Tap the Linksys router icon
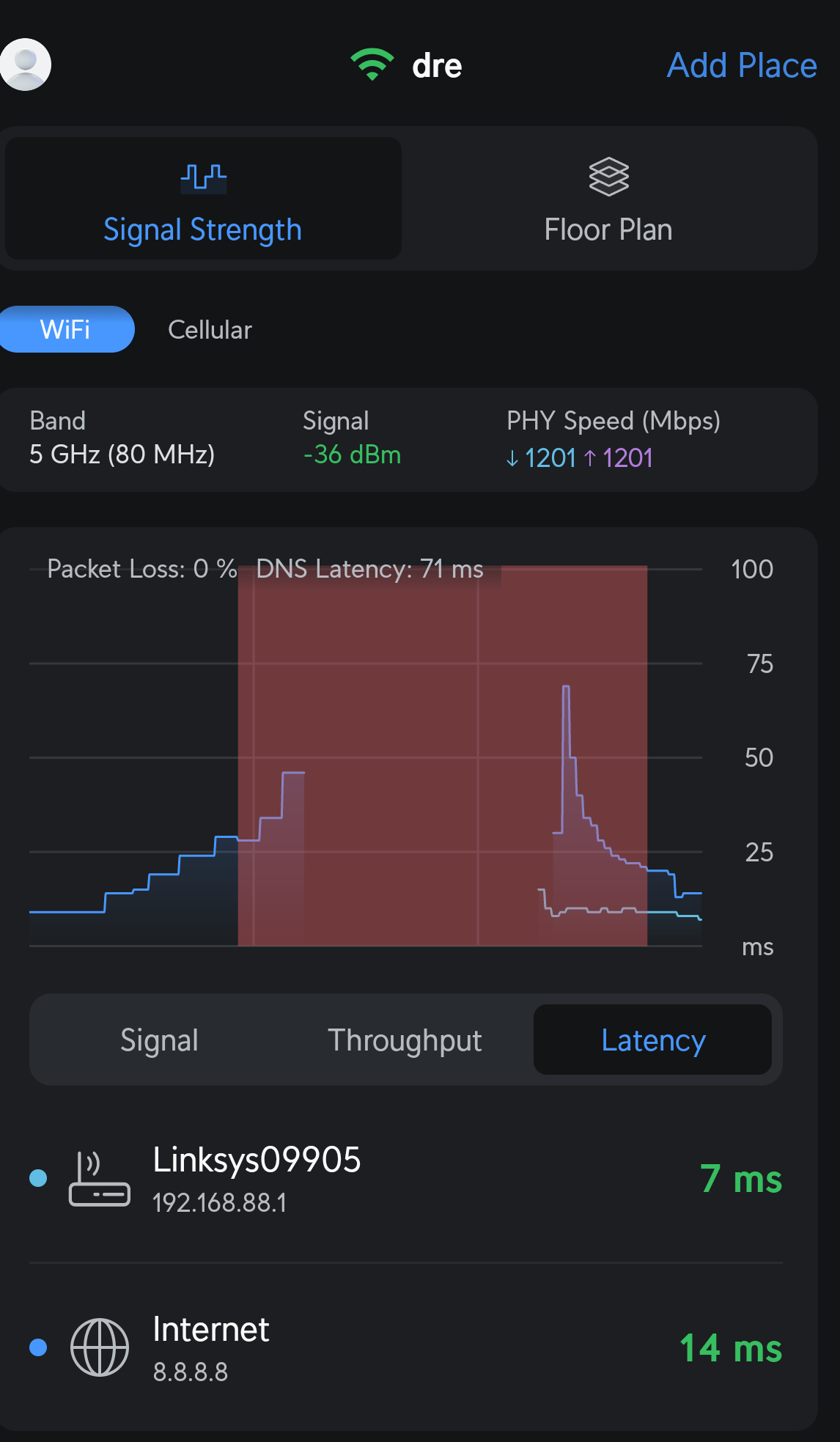This screenshot has height=1442, width=840. click(100, 1180)
